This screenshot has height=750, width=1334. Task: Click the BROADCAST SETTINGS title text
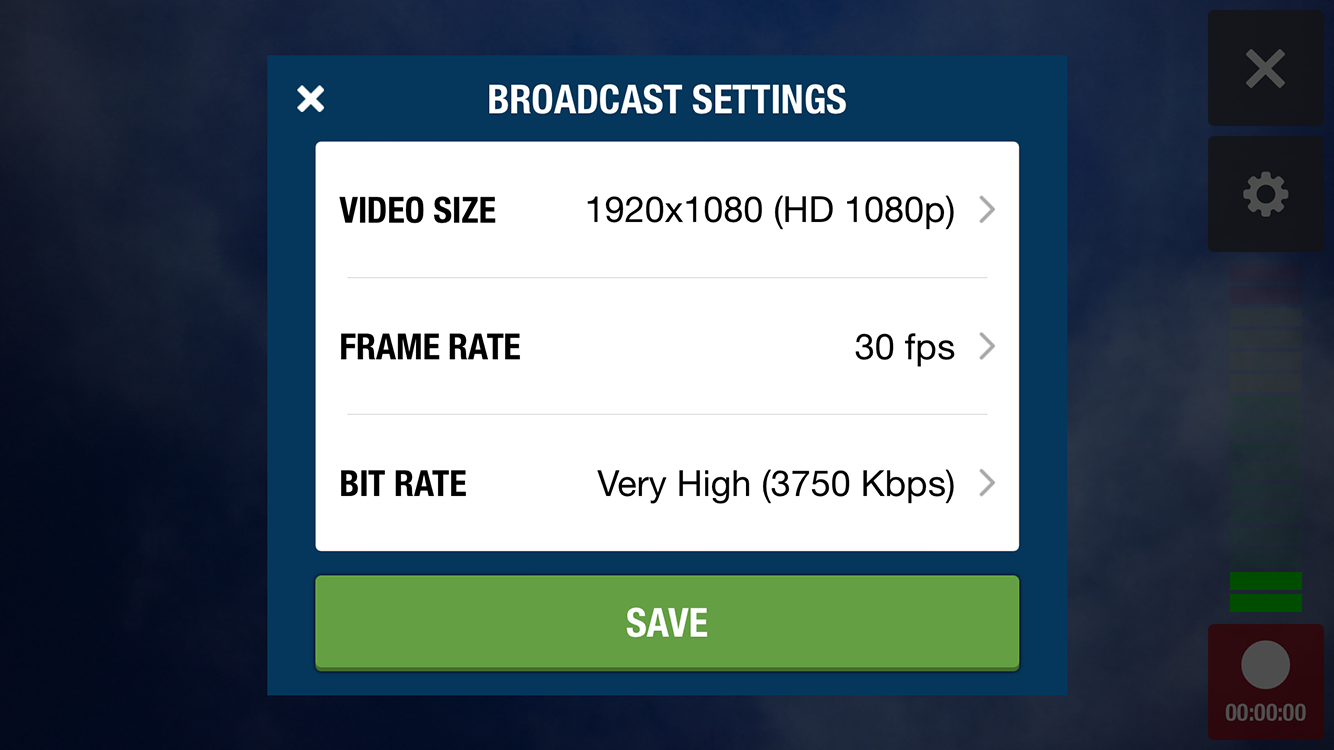pyautogui.click(x=667, y=100)
